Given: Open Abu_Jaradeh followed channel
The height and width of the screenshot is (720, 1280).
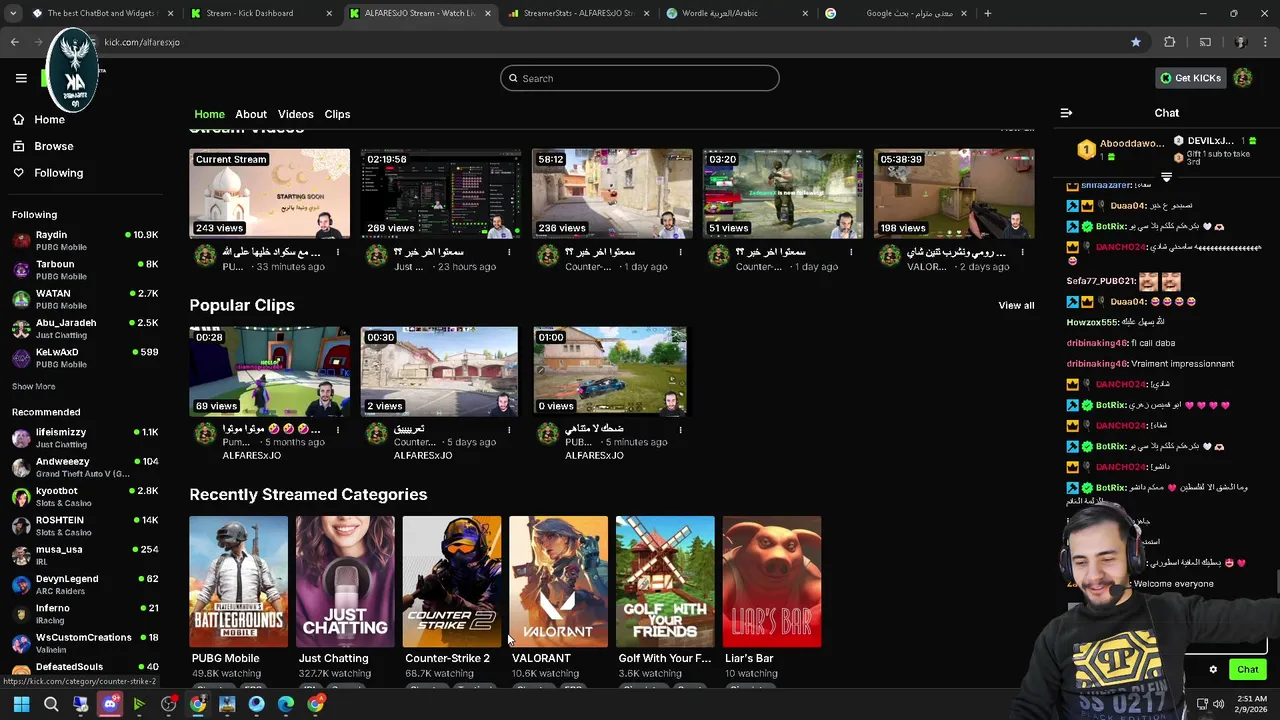Looking at the screenshot, I should [x=84, y=328].
